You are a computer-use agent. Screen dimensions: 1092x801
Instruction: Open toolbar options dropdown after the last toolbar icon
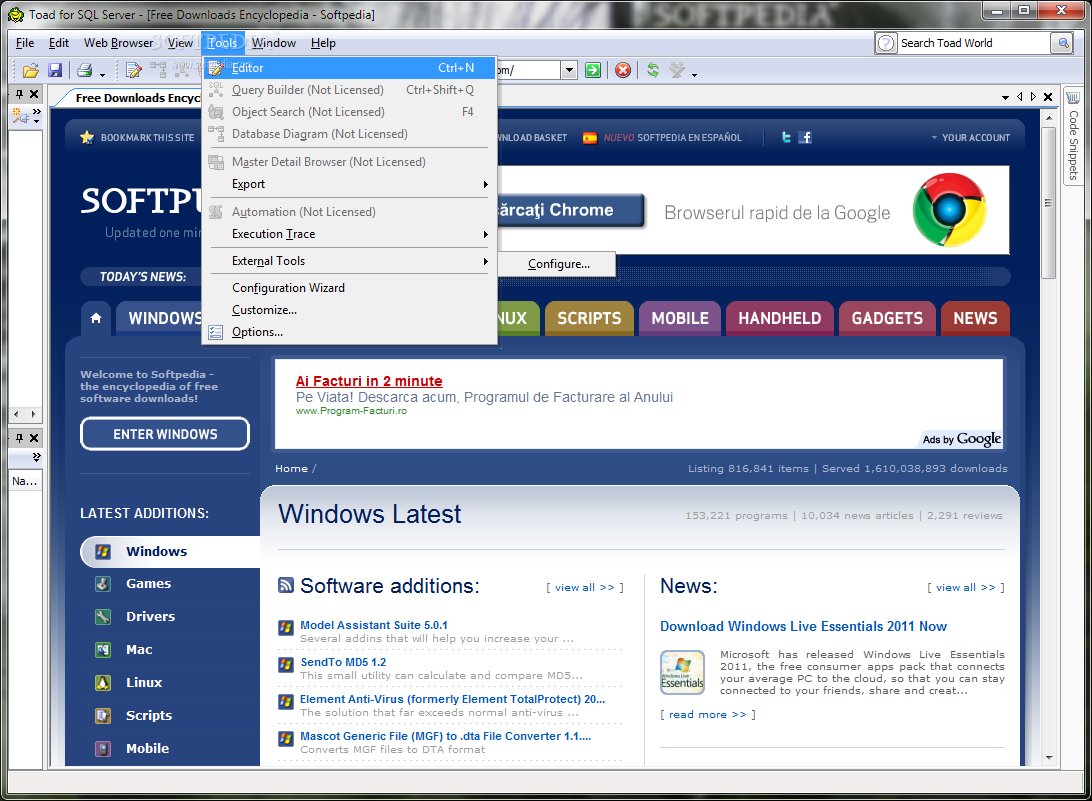click(694, 74)
